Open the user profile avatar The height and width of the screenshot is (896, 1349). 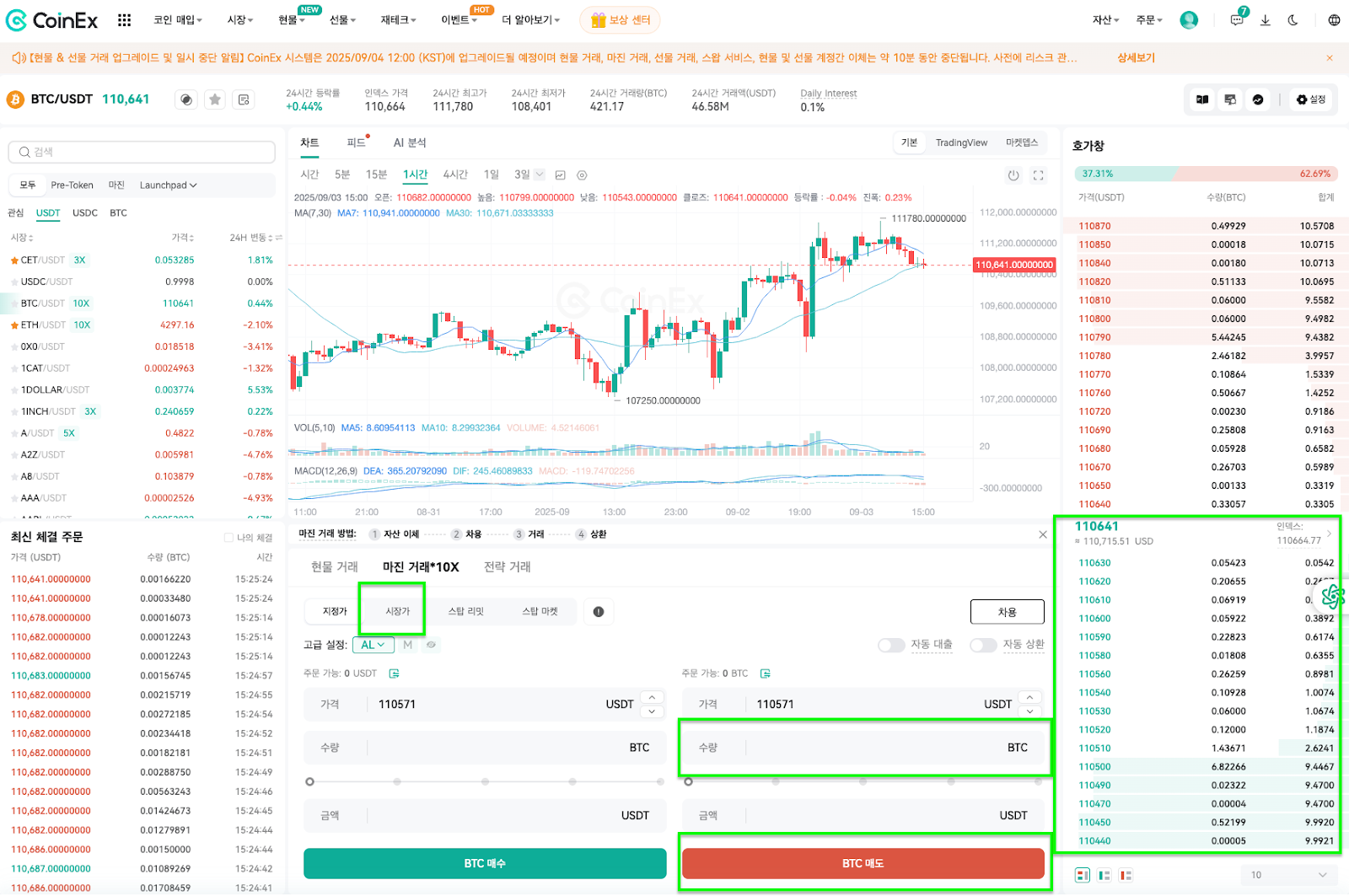[1189, 20]
